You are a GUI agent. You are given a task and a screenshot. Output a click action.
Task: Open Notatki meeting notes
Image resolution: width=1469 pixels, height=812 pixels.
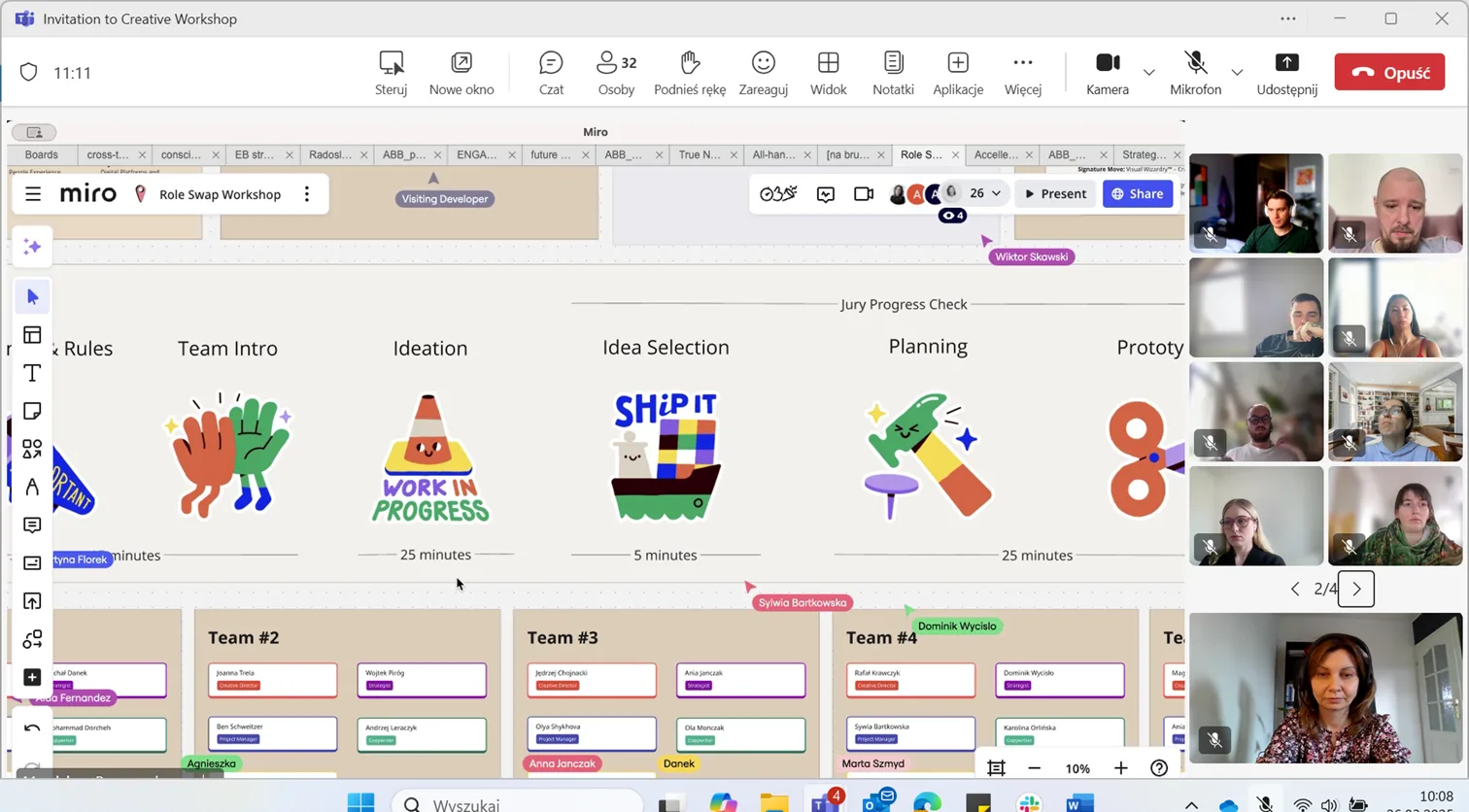[892, 73]
